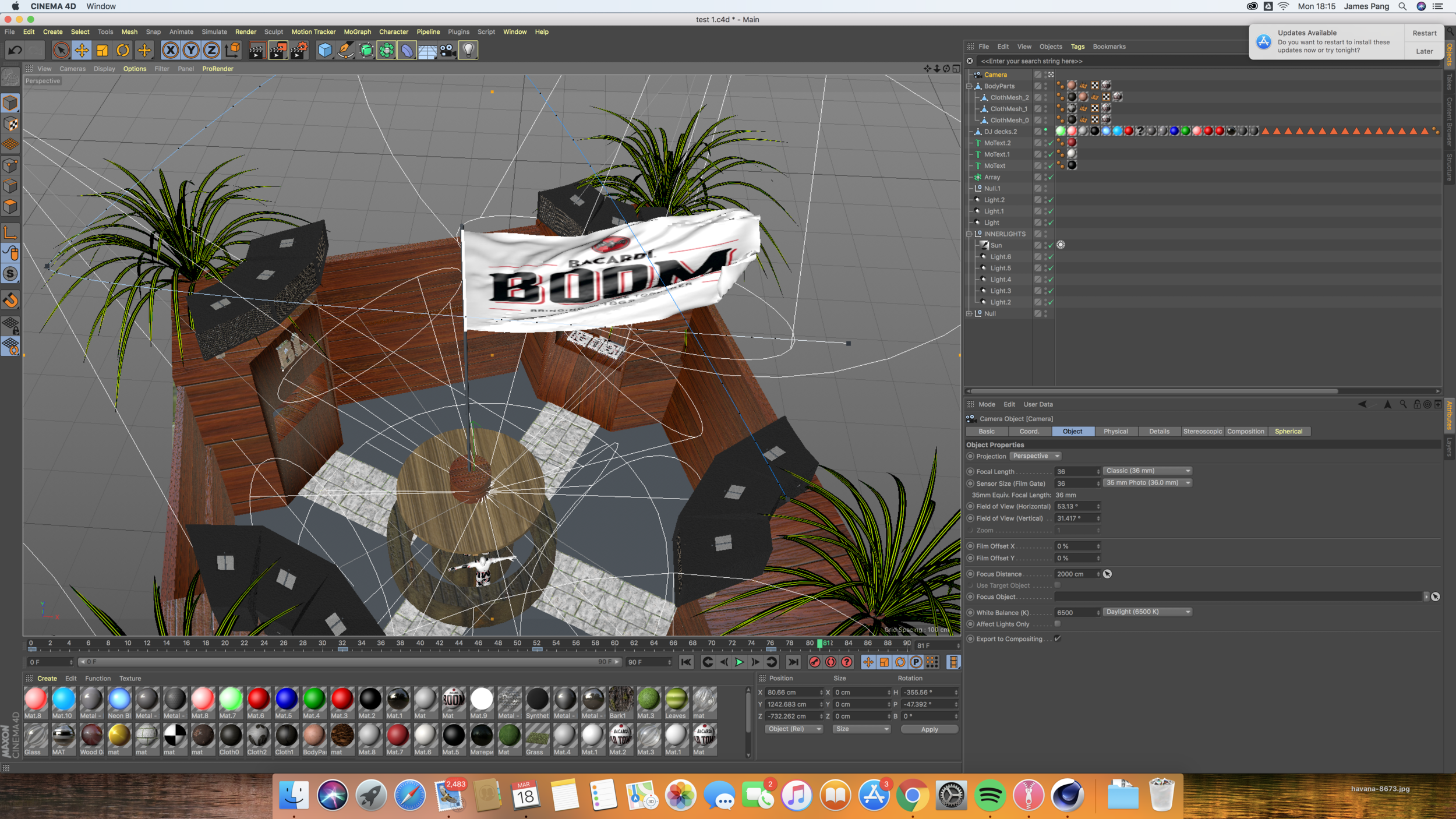The height and width of the screenshot is (819, 1456).
Task: Open the Object (Rel) coordinate dropdown
Action: pos(793,729)
